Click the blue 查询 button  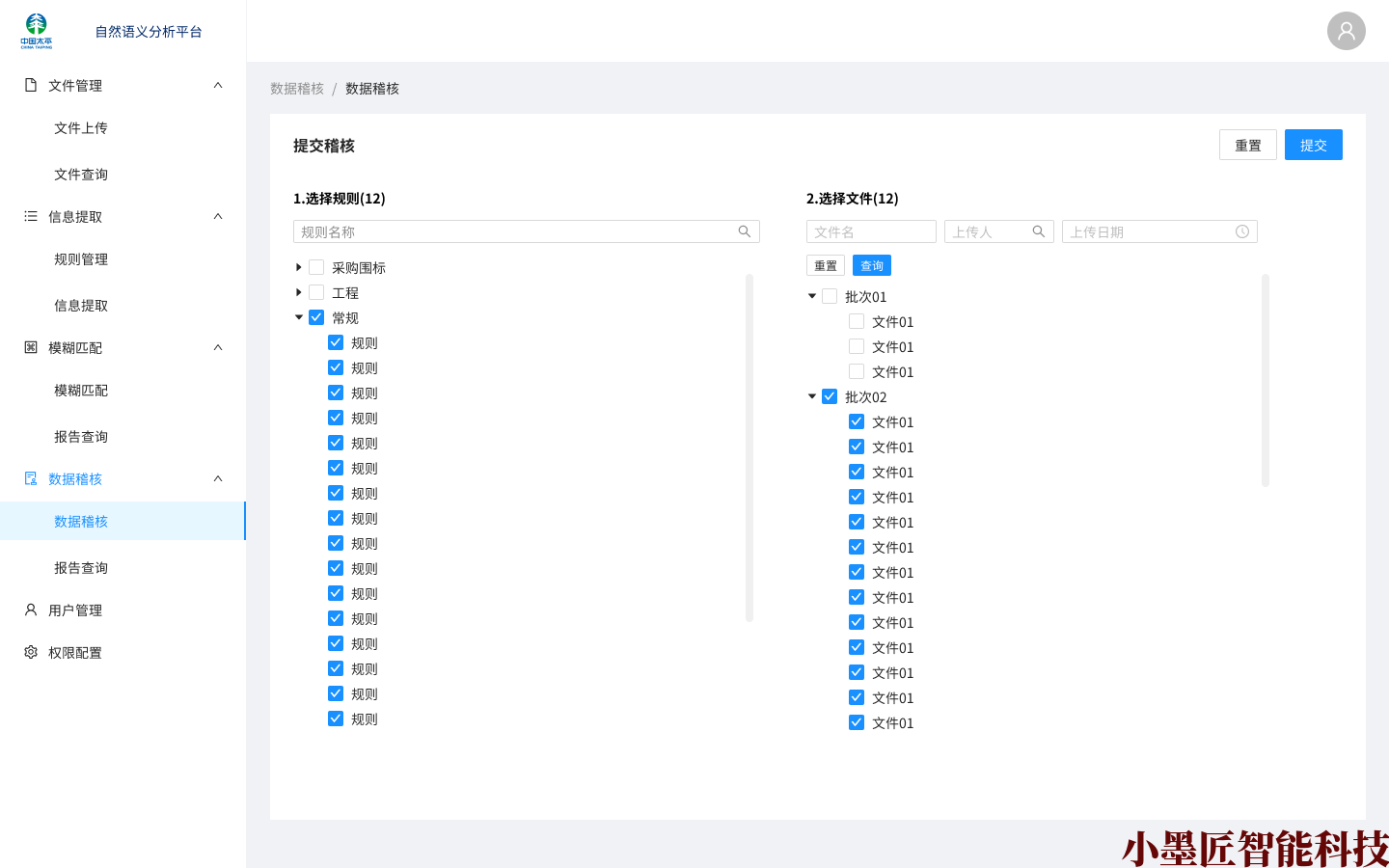[871, 265]
